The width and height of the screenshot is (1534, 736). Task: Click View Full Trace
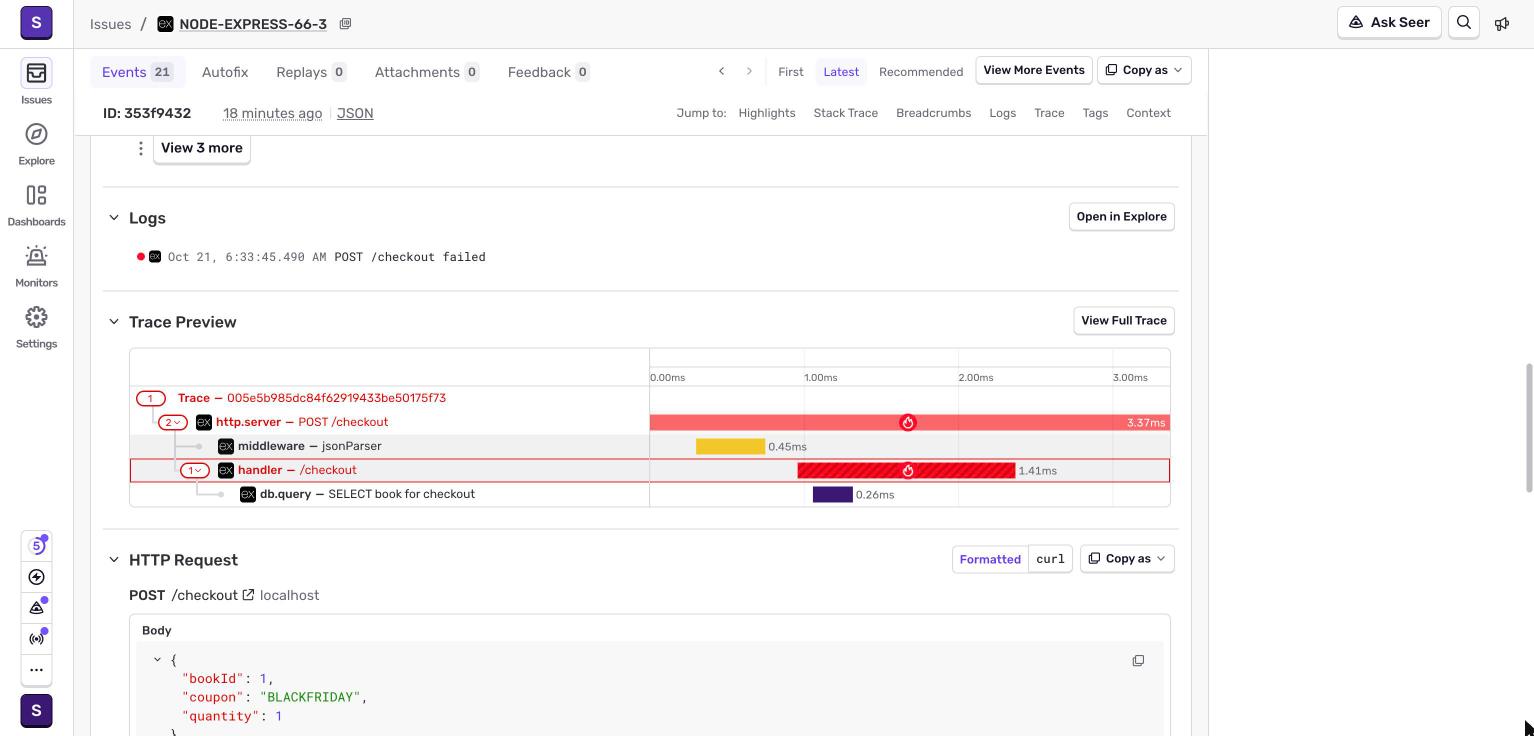[x=1124, y=321]
